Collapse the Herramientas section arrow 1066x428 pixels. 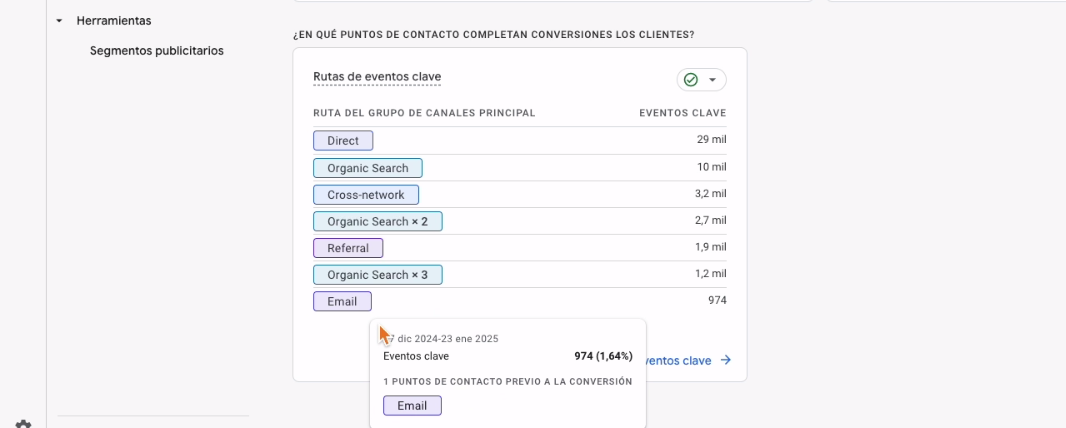[59, 21]
